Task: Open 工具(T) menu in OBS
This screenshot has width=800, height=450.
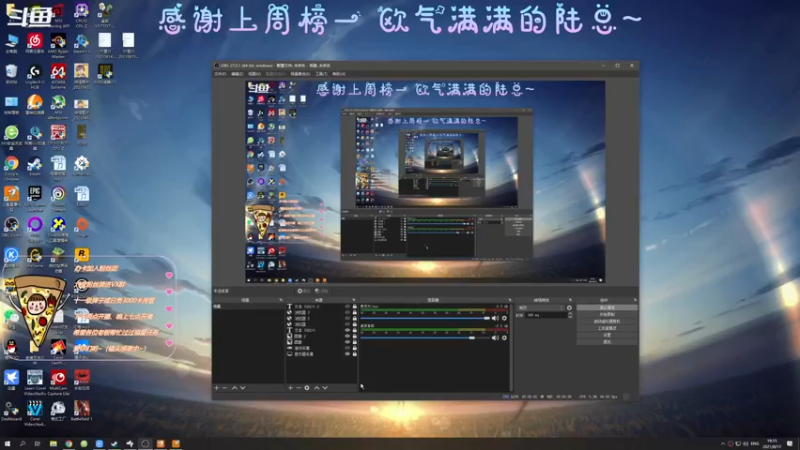Action: 321,74
